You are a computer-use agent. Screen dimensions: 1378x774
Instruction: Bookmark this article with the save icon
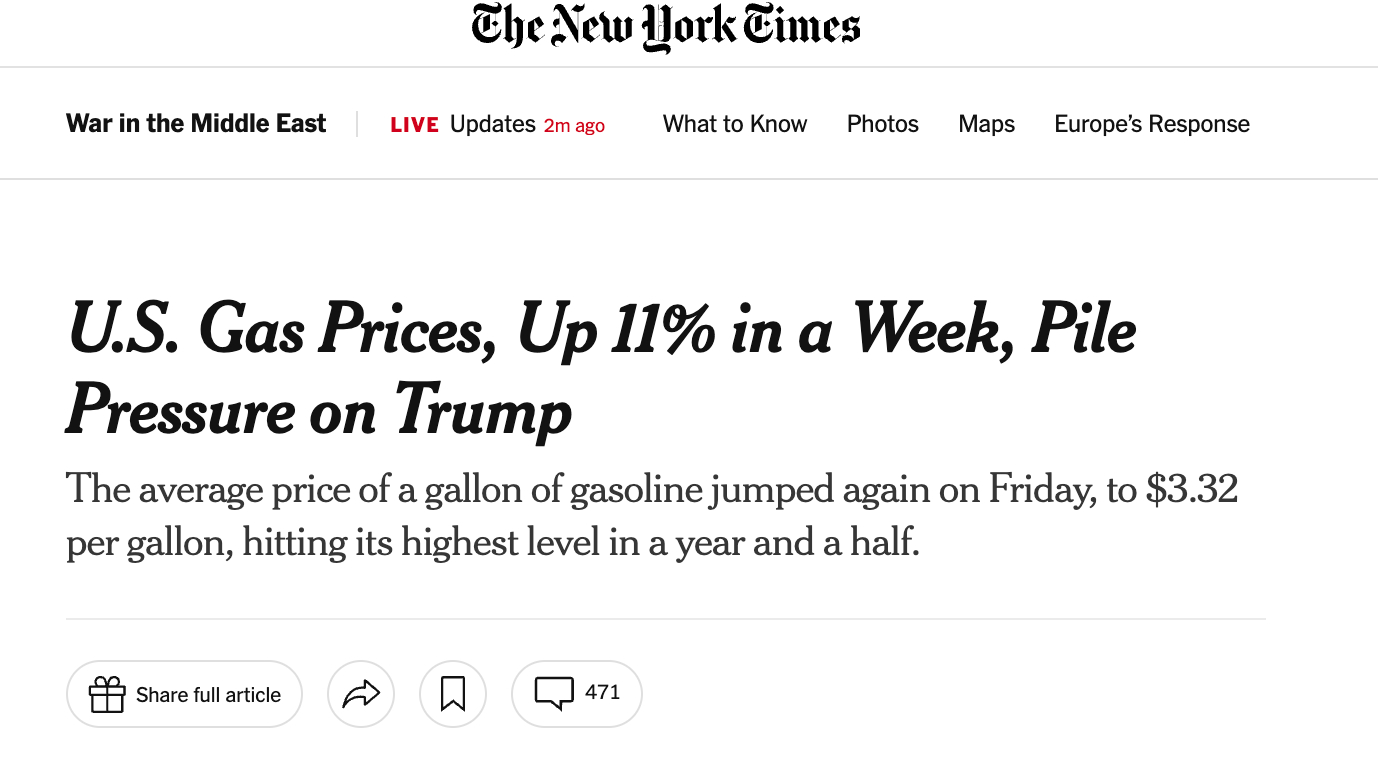453,694
